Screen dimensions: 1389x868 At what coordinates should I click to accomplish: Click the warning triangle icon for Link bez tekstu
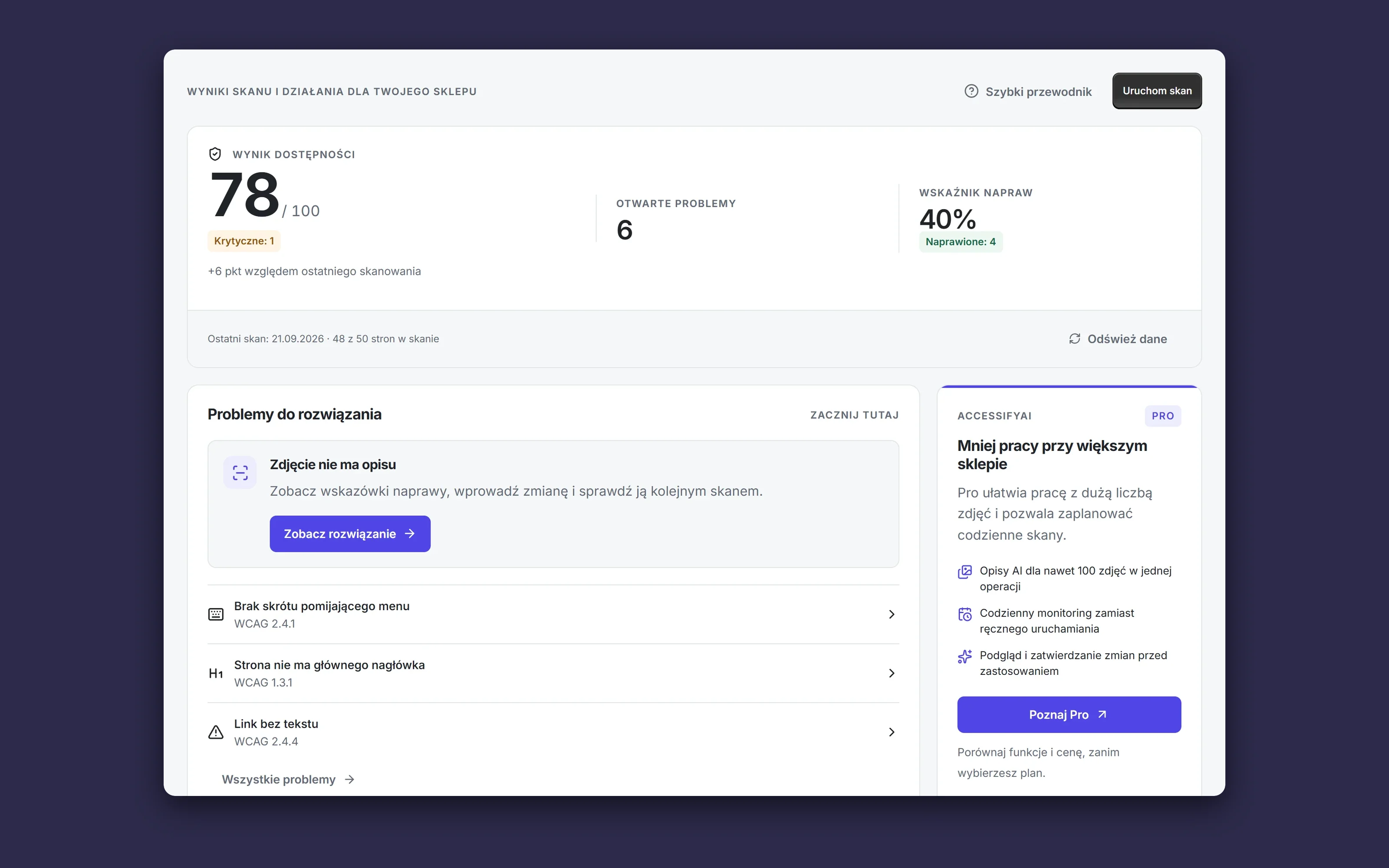click(216, 732)
